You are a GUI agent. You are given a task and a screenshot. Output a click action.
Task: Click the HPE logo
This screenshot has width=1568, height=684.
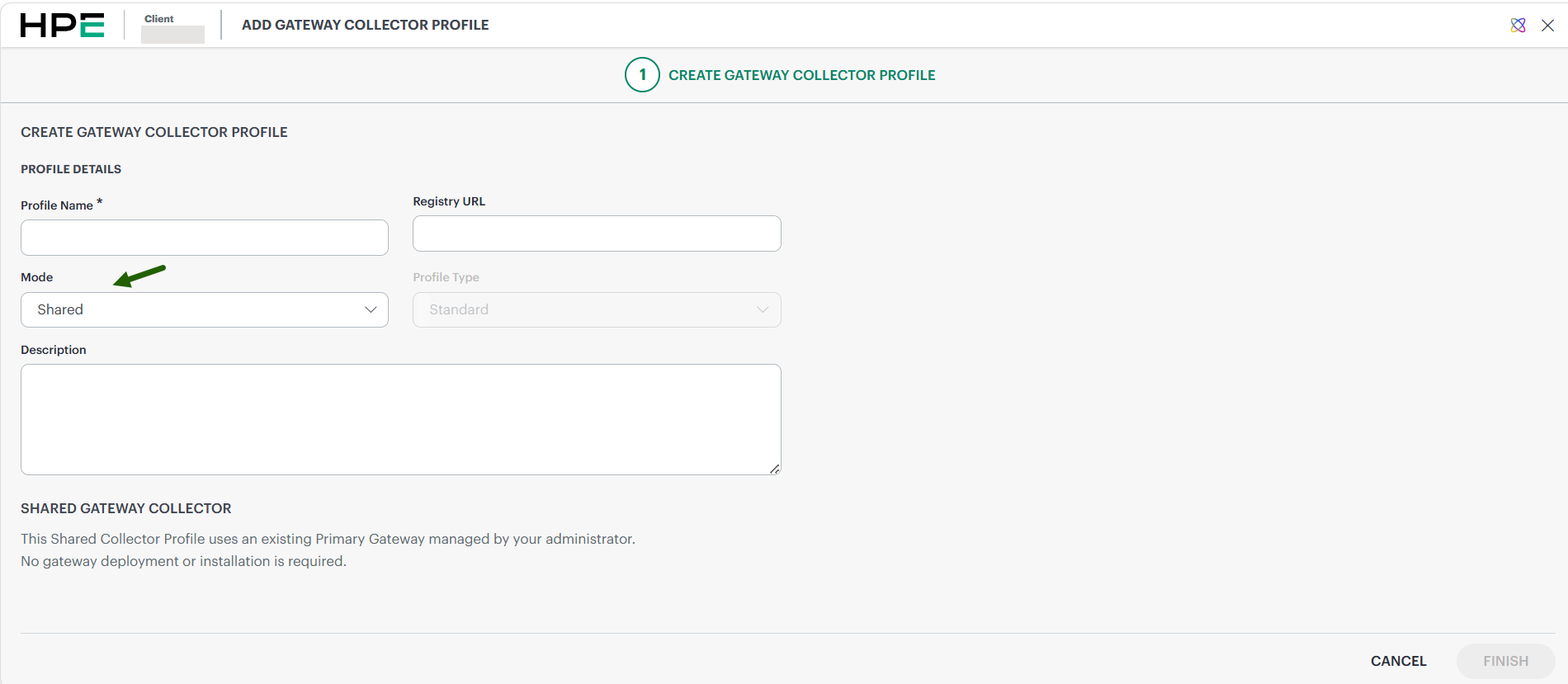tap(62, 26)
